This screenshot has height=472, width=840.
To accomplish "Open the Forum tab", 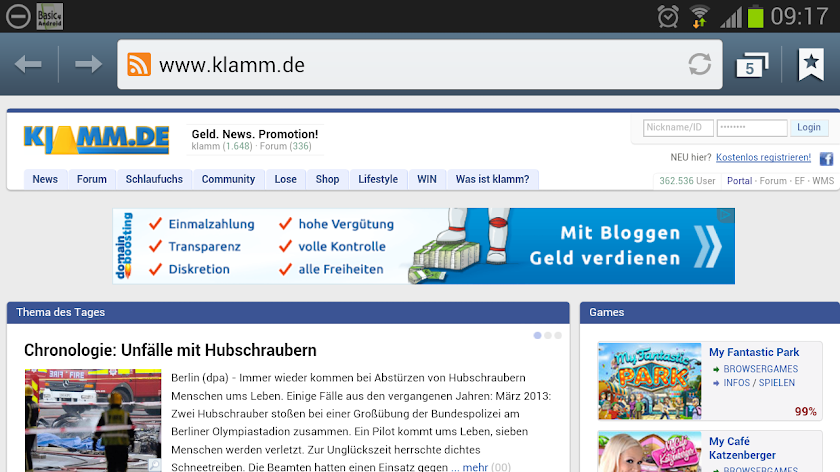I will tap(92, 179).
